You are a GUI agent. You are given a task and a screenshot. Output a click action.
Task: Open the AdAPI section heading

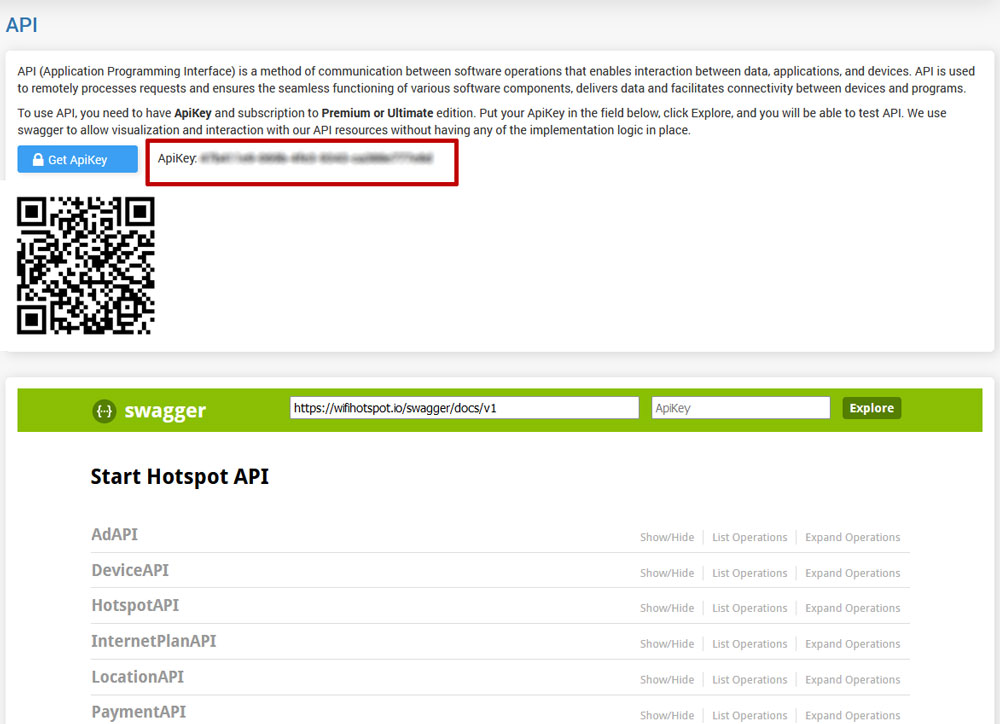[x=114, y=534]
